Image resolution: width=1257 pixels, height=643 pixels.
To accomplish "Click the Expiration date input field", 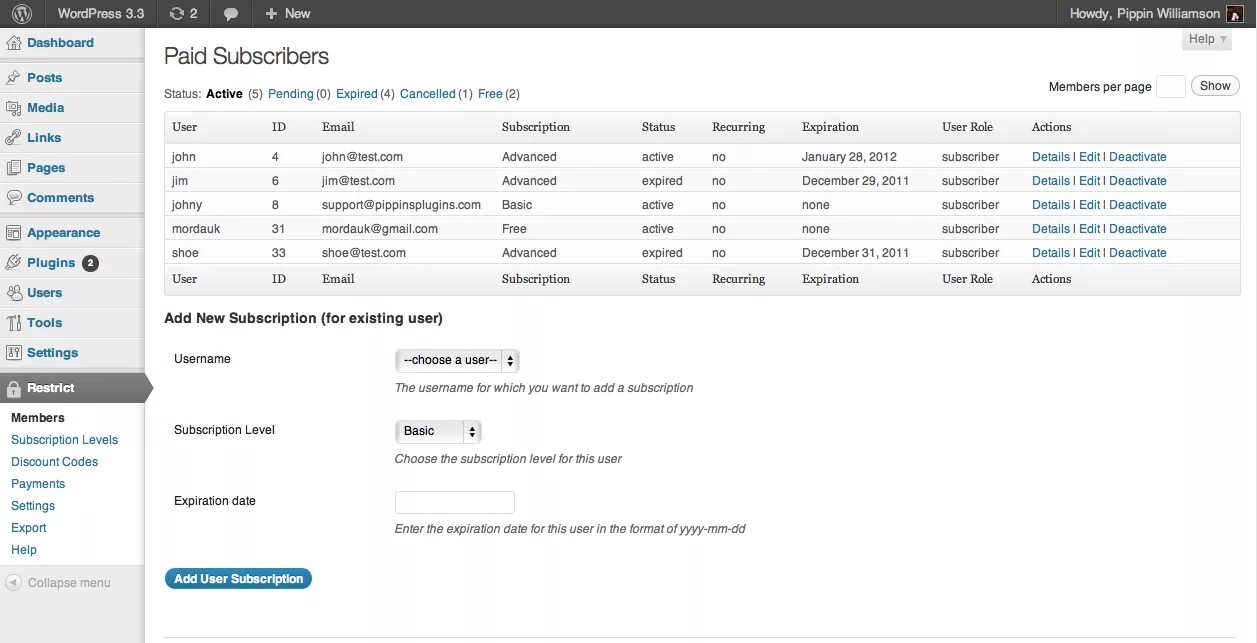I will pos(454,501).
